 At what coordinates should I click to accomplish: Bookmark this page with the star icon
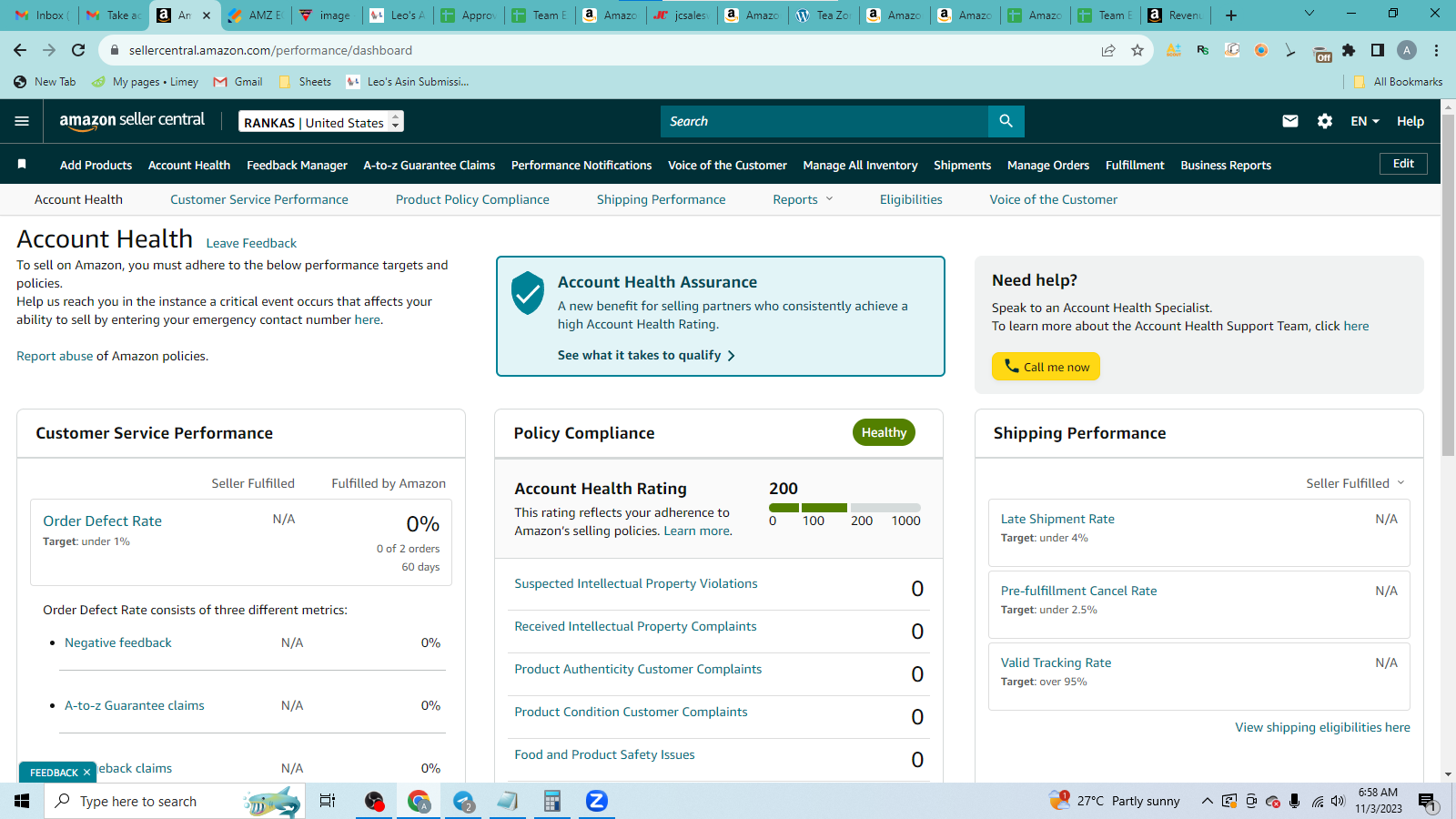pos(1137,50)
